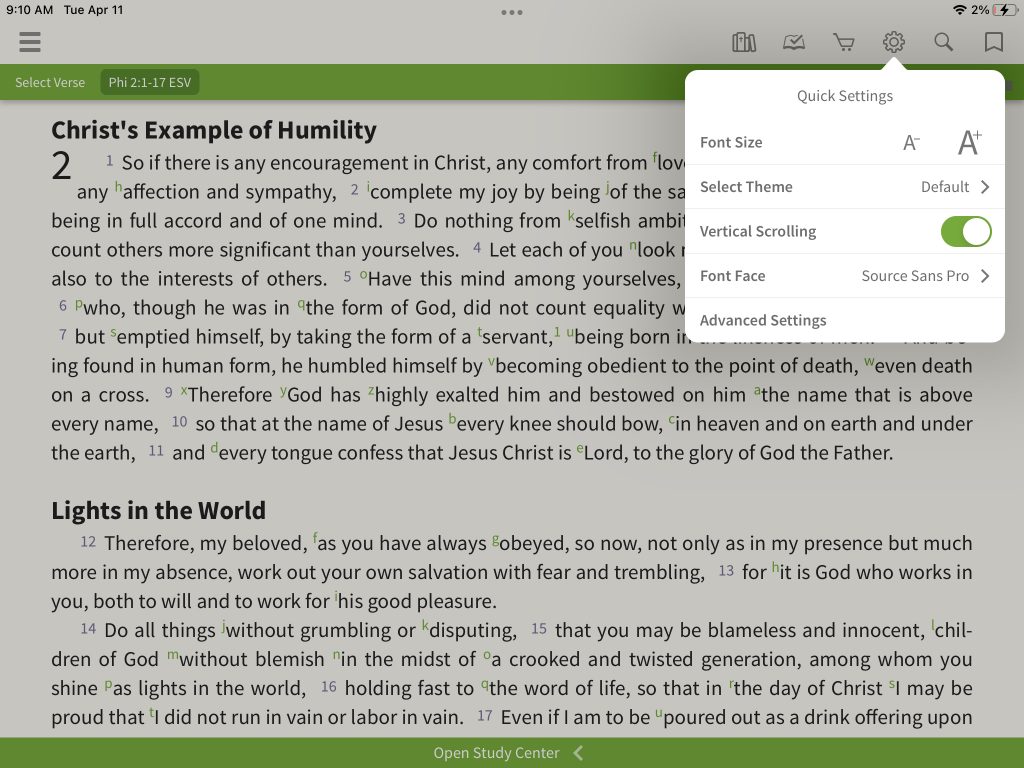Expand Study Center with bottom chevron
Screen dimensions: 1024x768
579,753
